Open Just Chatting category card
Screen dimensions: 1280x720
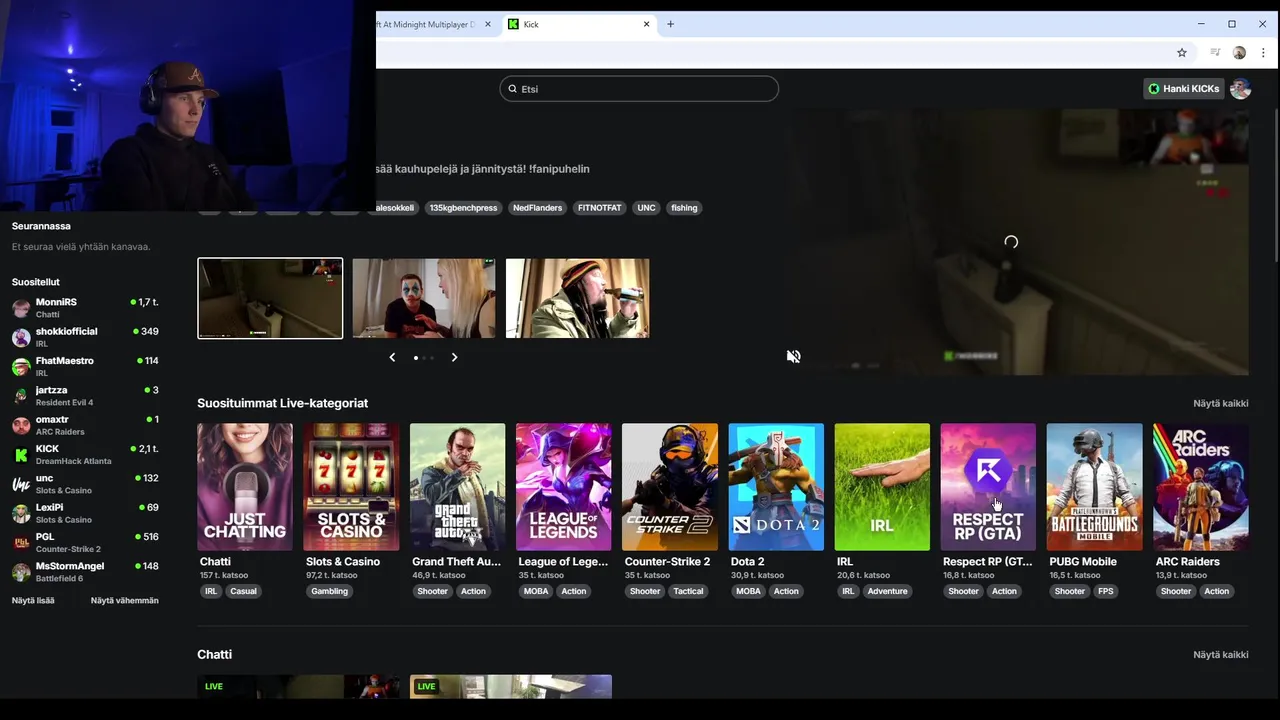point(245,487)
